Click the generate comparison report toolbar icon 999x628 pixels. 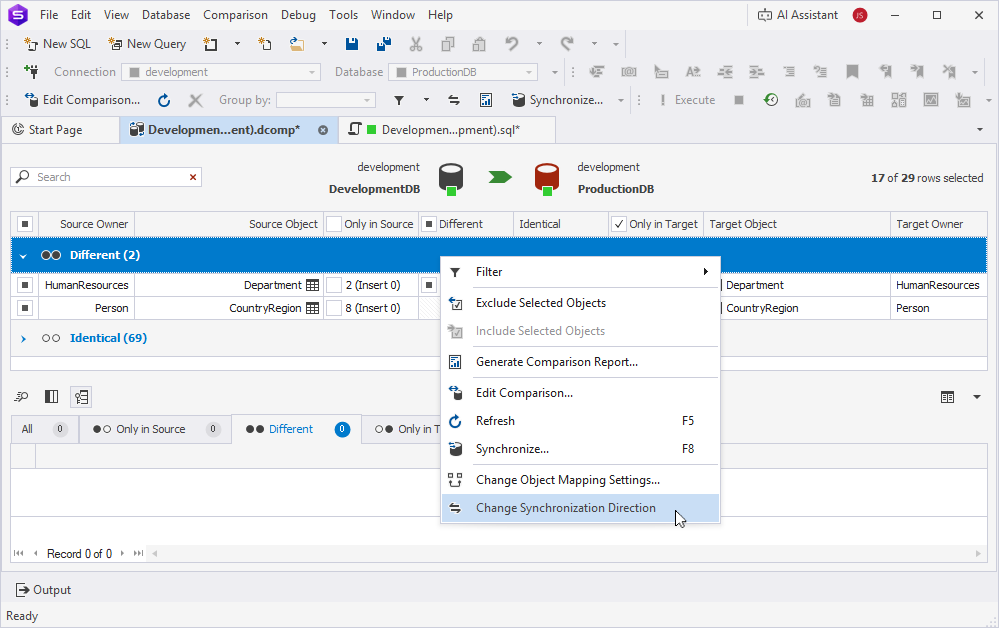(x=486, y=100)
